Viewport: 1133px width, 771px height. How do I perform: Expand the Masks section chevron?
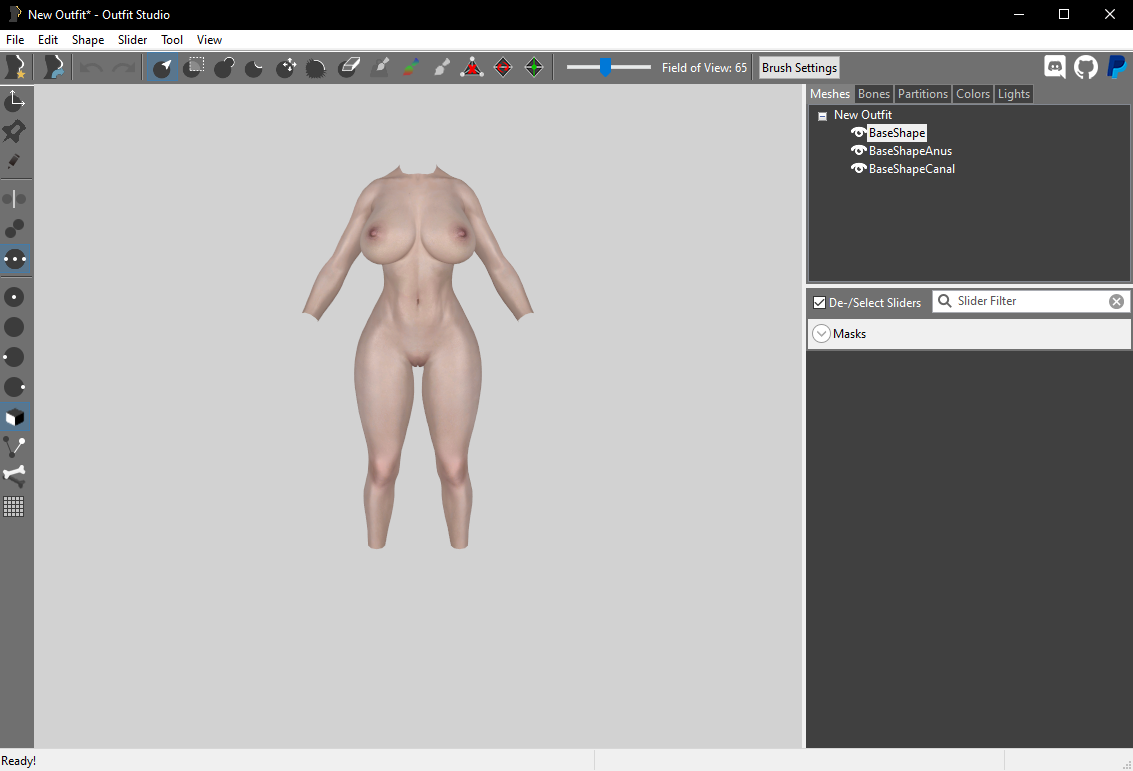pos(821,334)
